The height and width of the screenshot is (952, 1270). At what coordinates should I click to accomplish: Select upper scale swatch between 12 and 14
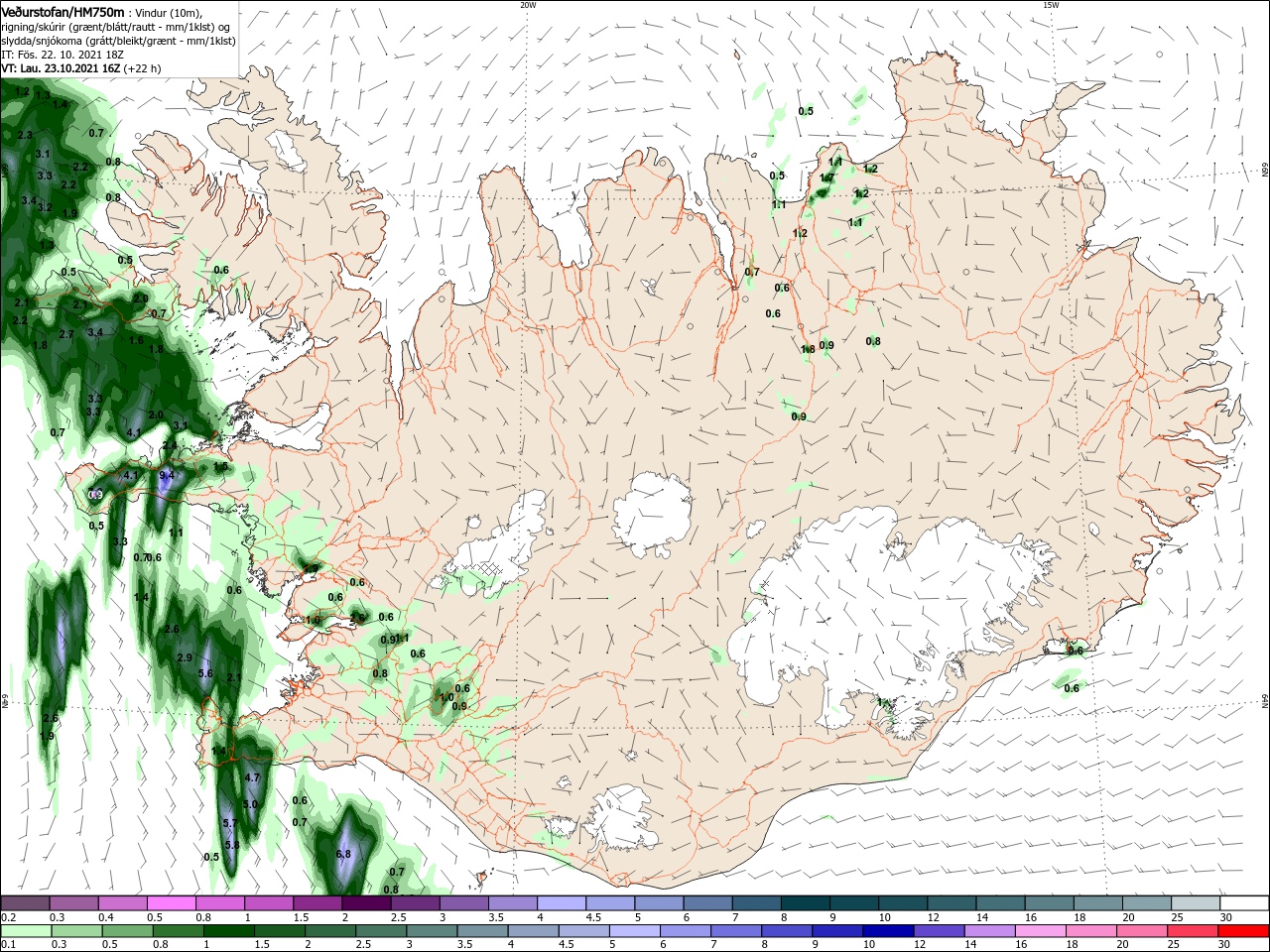pos(950,903)
